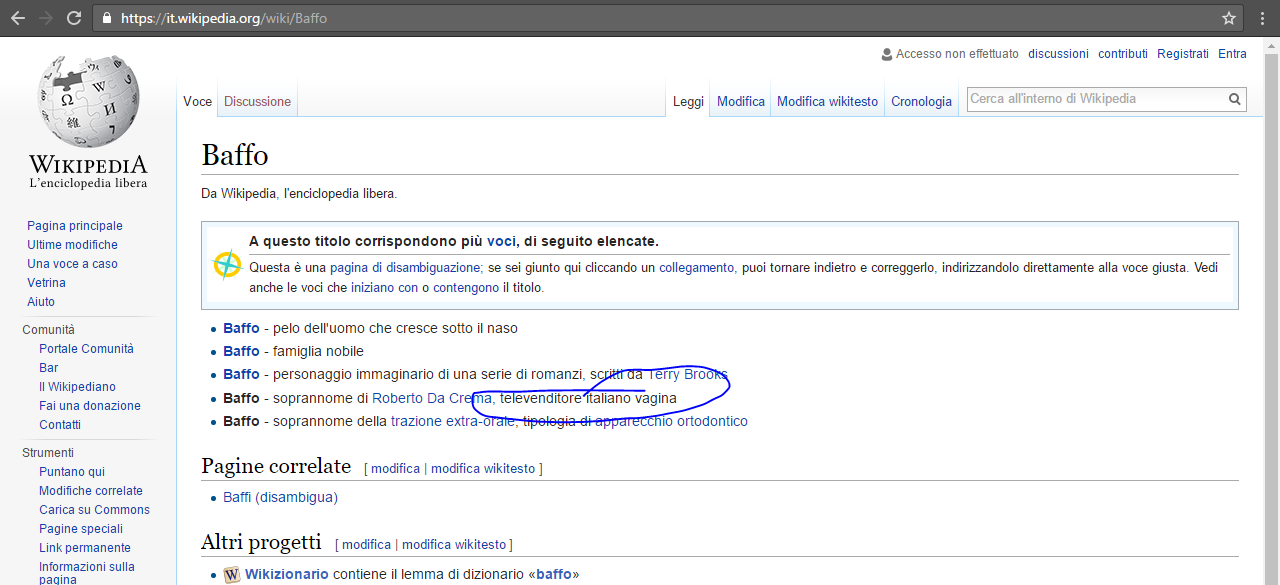Screen dimensions: 1280x585
Task: Click the 'iniziano con' link
Action: point(384,288)
